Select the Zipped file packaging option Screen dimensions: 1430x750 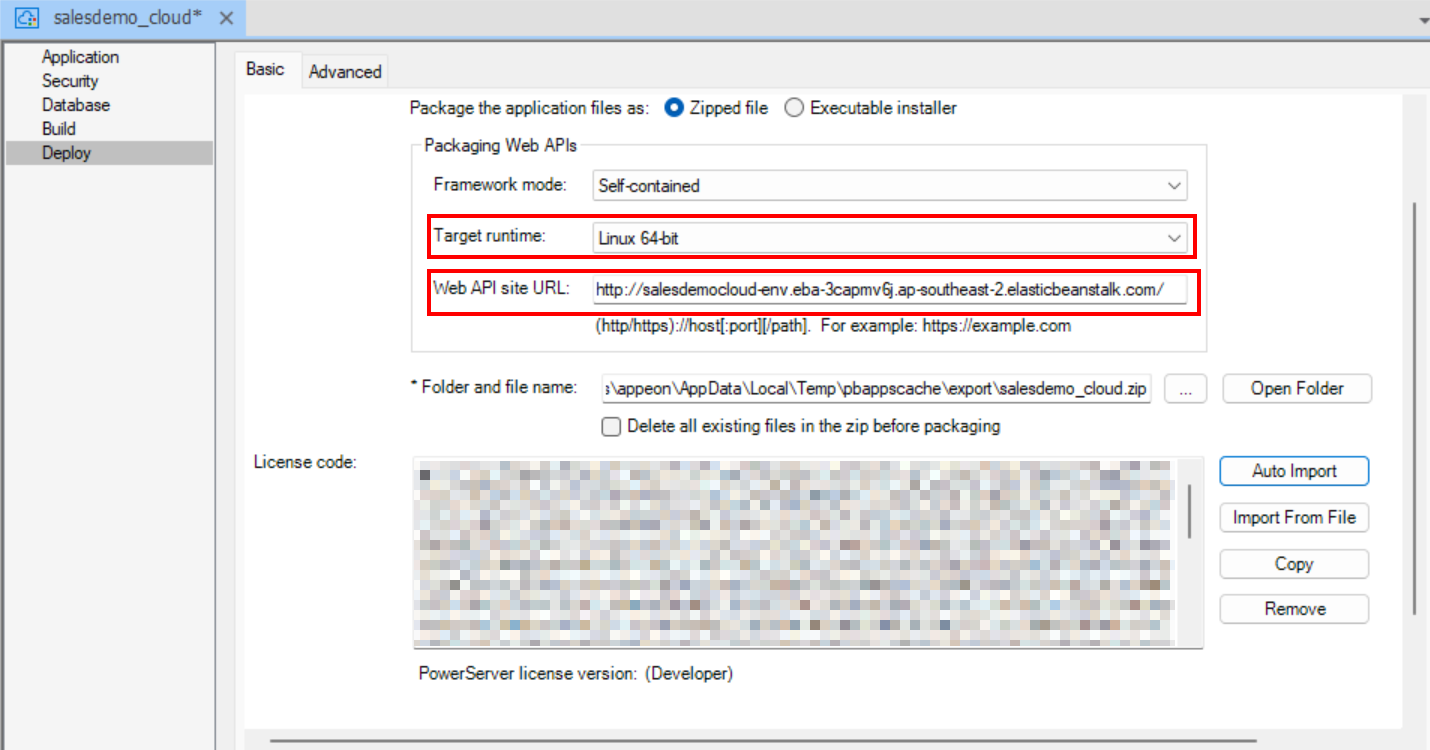(x=674, y=108)
